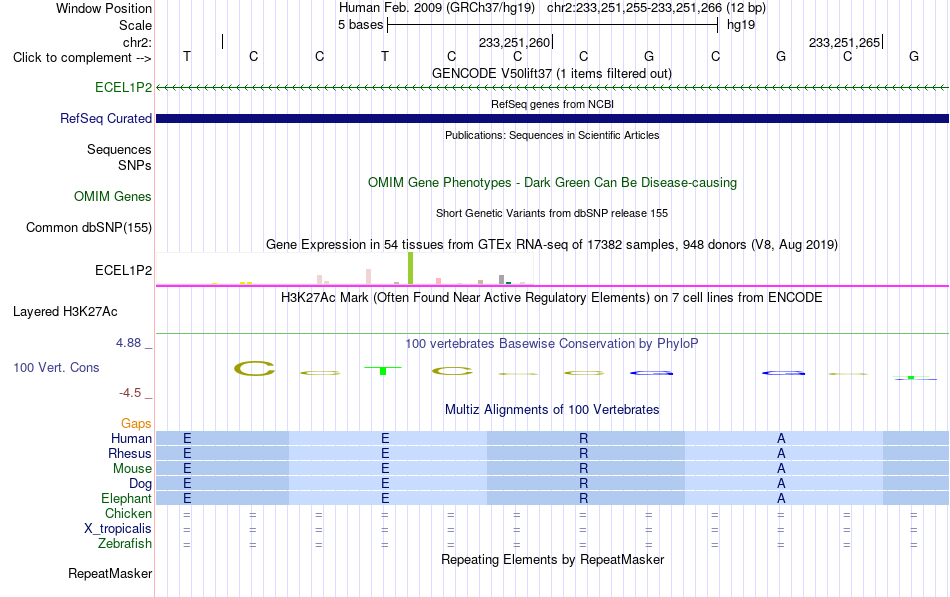Screen dimensions: 950x597
Task: Open the H3K27Ac Mark track title
Action: 552,298
